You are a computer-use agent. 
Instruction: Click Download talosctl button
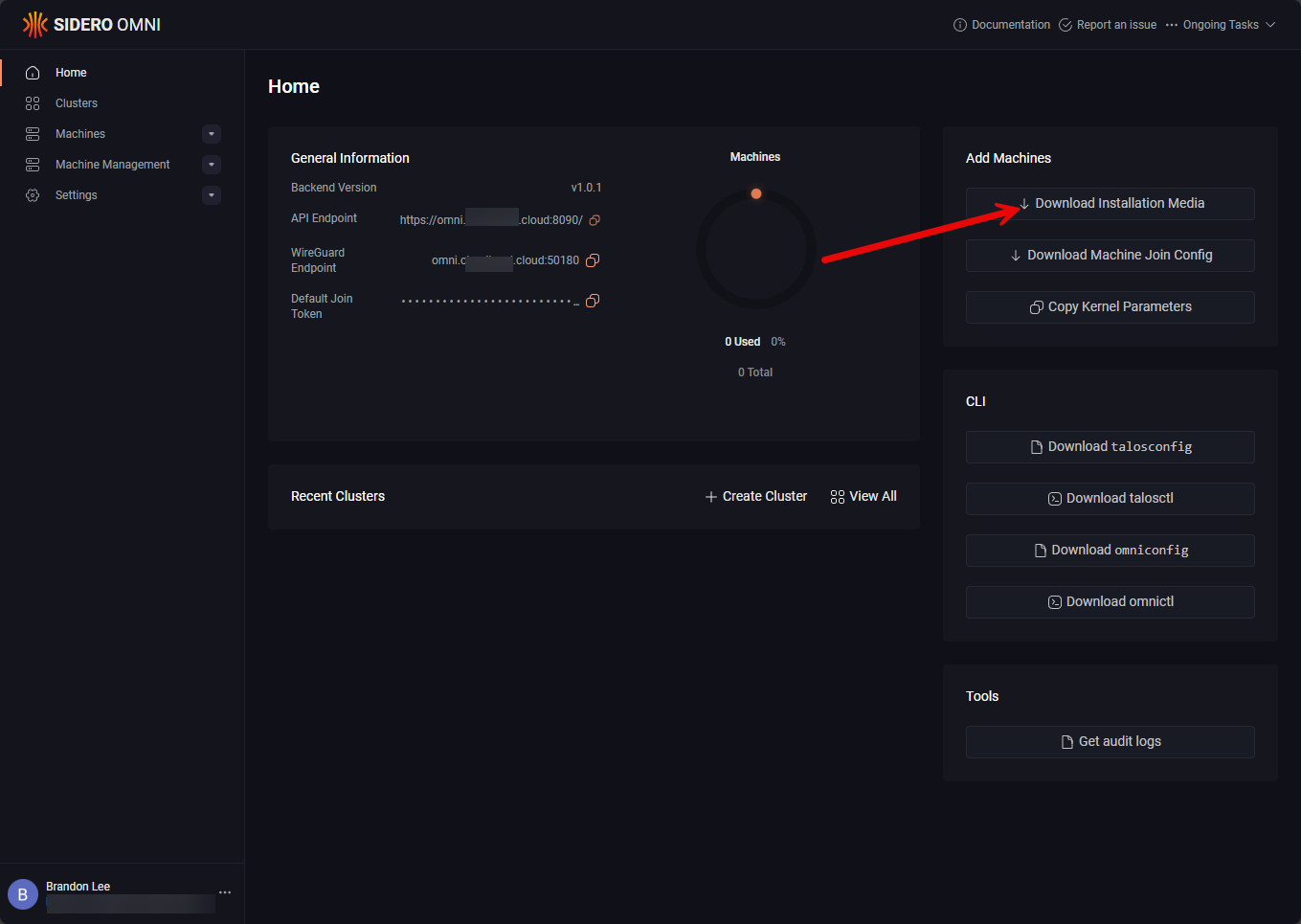(1110, 499)
